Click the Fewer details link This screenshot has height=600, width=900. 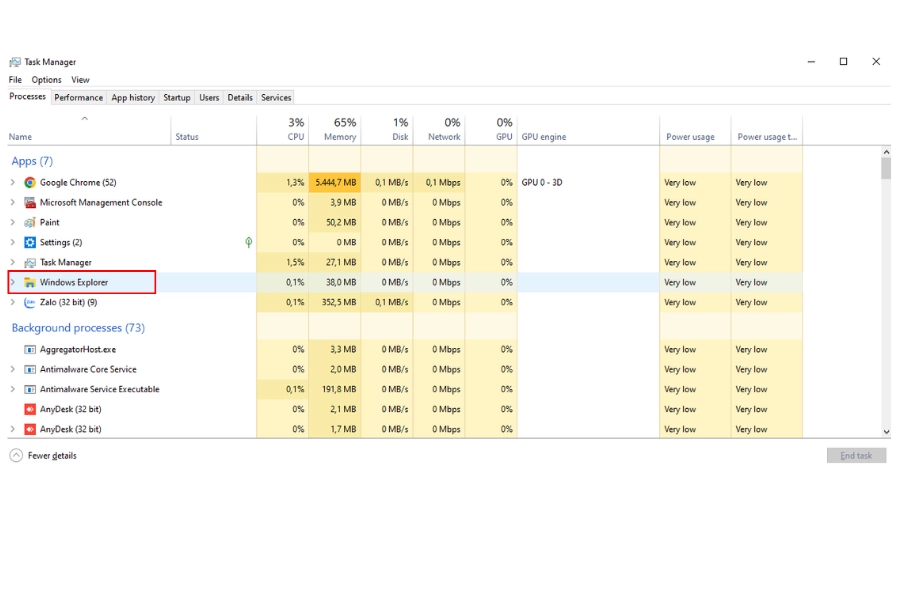52,456
